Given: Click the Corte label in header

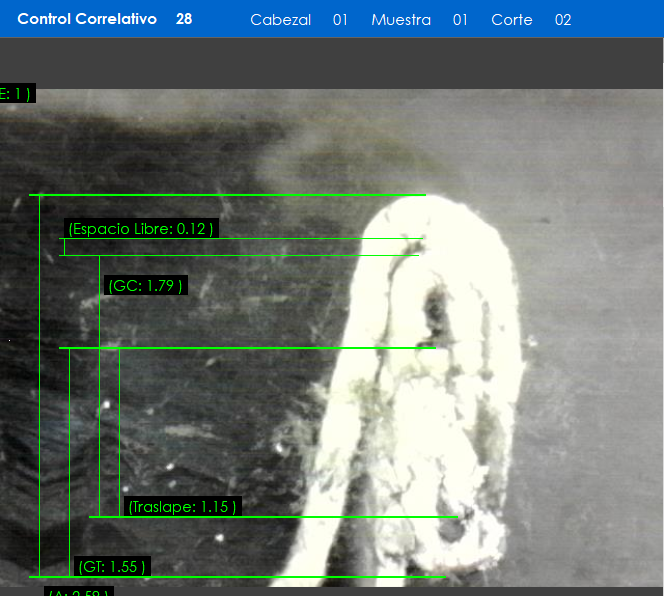Looking at the screenshot, I should coord(511,20).
